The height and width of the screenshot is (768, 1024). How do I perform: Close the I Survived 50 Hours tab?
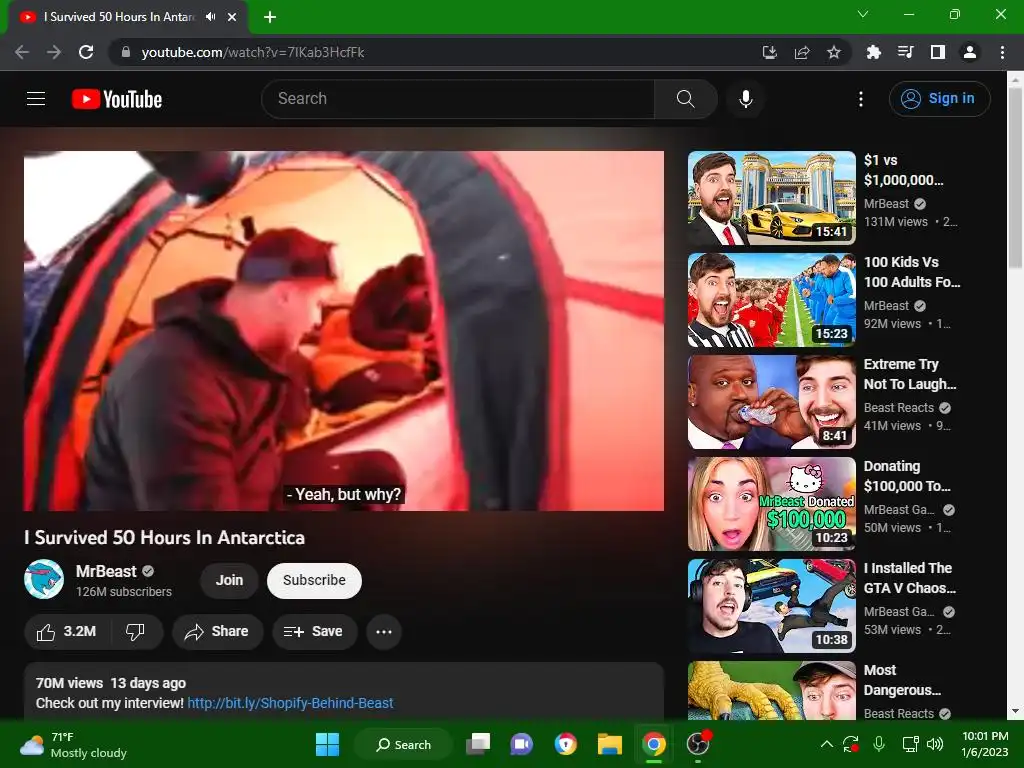tap(232, 17)
